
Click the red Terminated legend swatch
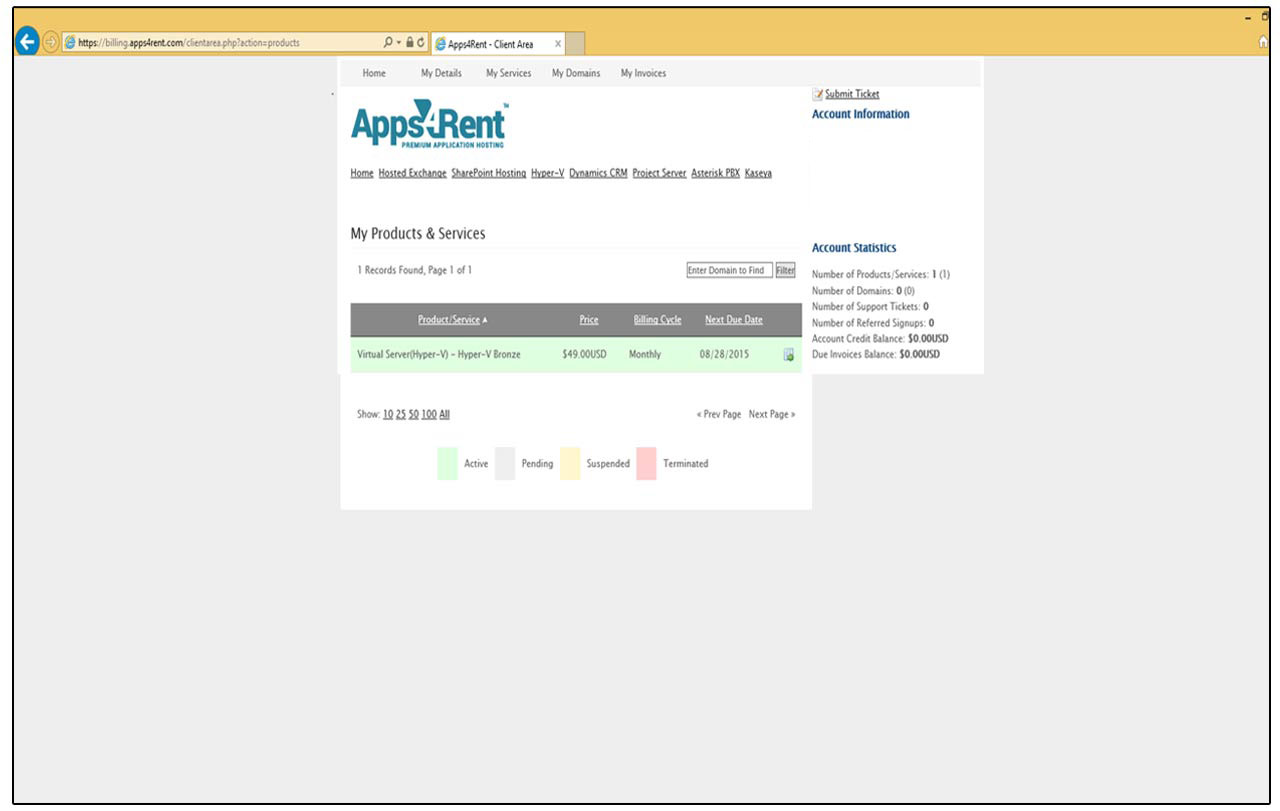(x=646, y=463)
